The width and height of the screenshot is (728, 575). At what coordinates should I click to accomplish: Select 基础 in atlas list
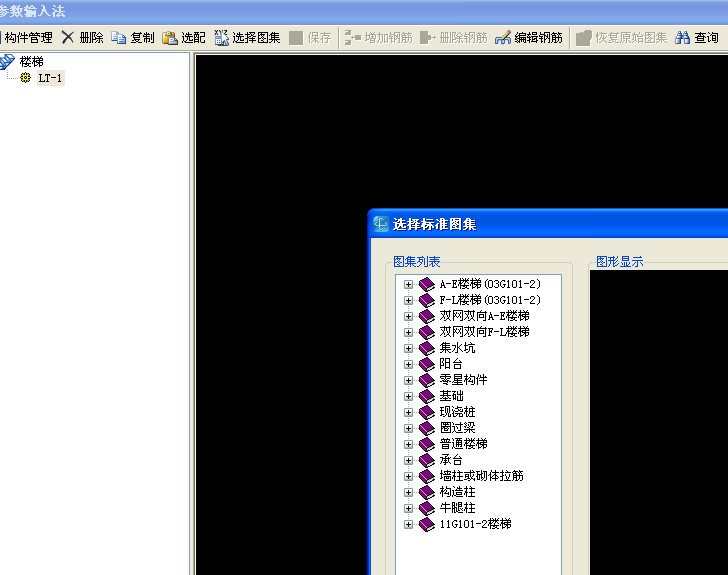pos(451,396)
